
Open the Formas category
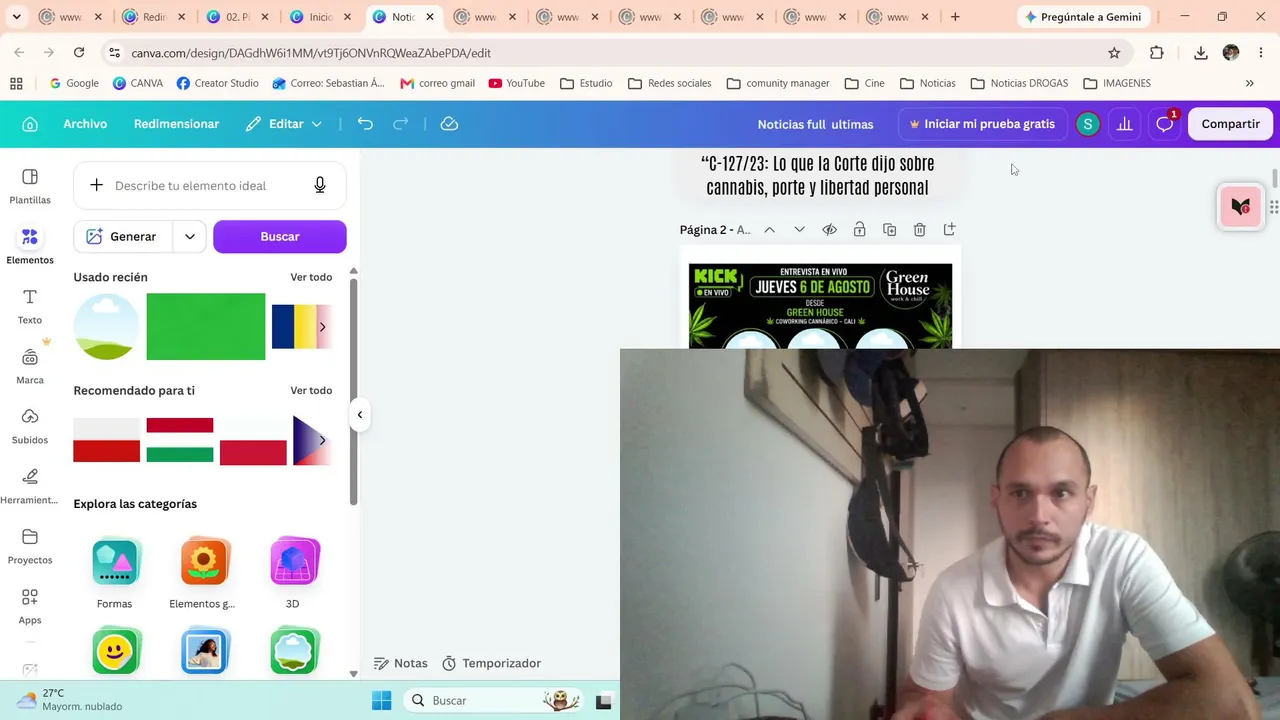pos(115,573)
